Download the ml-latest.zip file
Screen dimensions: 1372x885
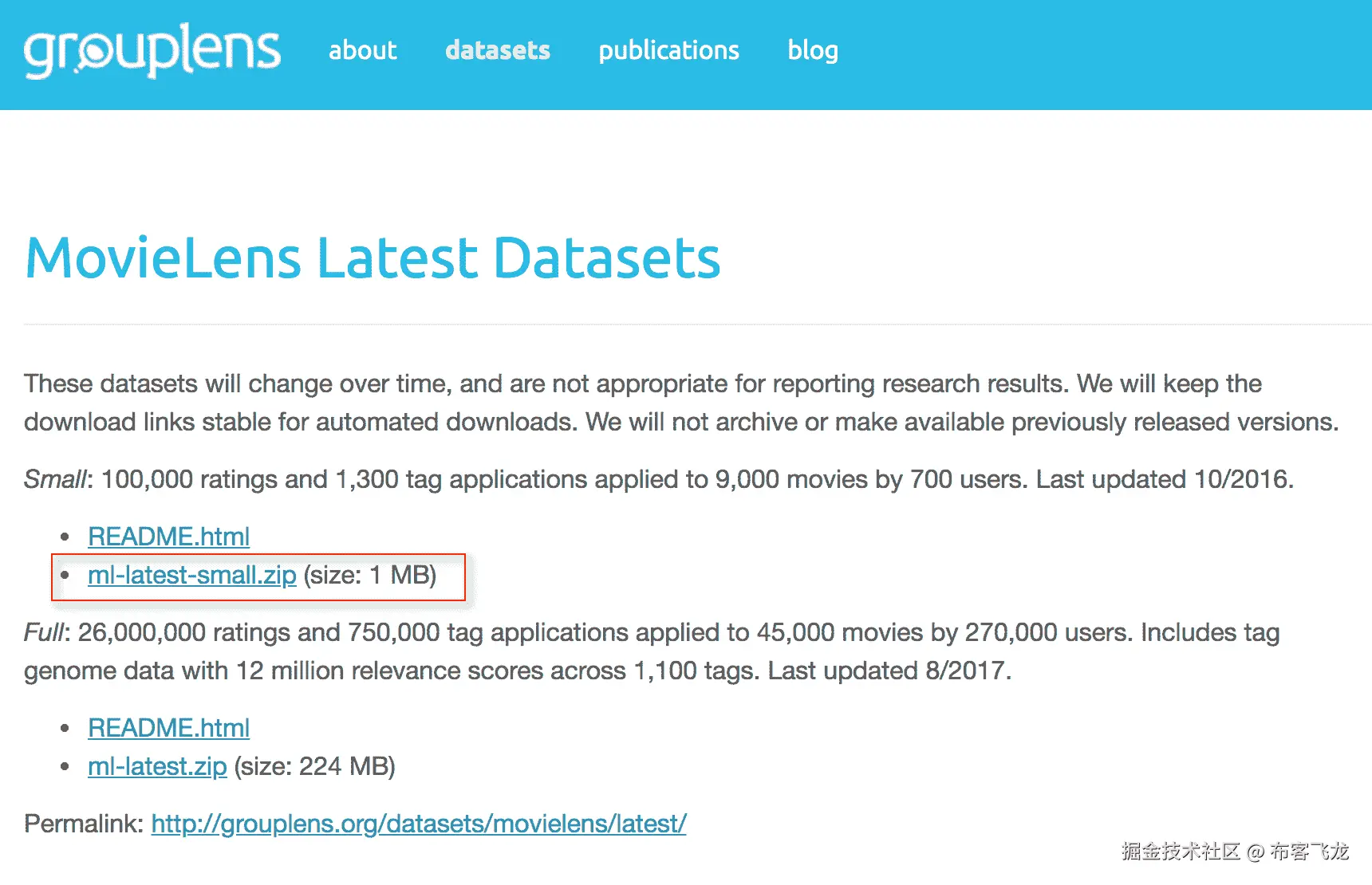[157, 766]
